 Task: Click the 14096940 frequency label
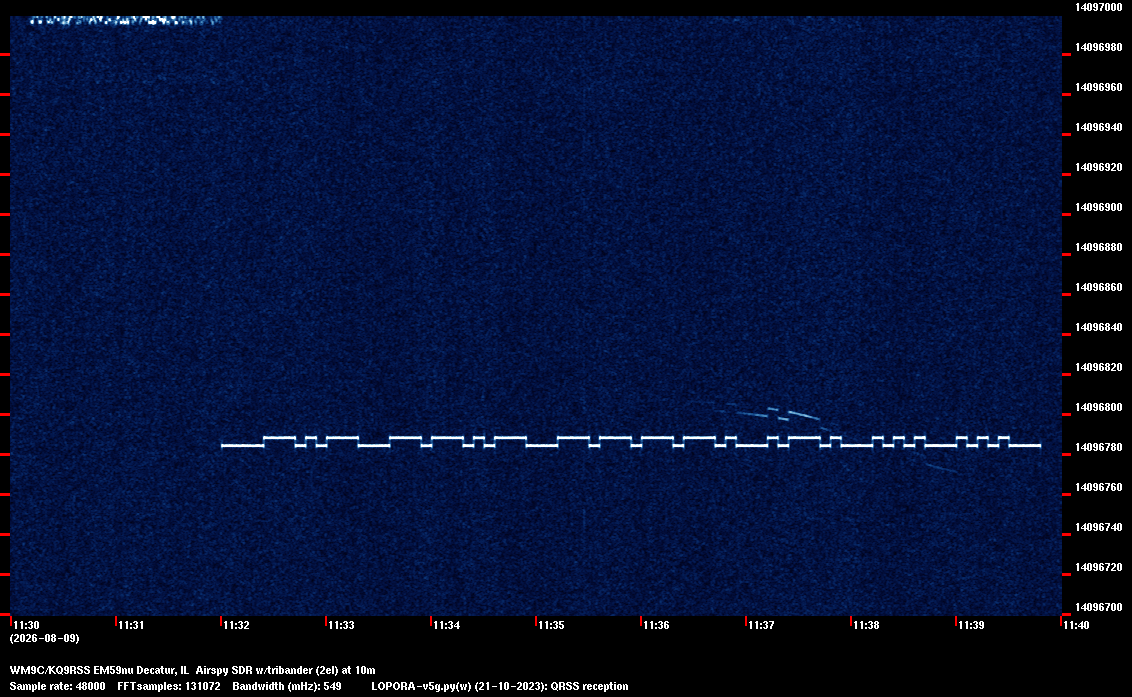click(1099, 127)
